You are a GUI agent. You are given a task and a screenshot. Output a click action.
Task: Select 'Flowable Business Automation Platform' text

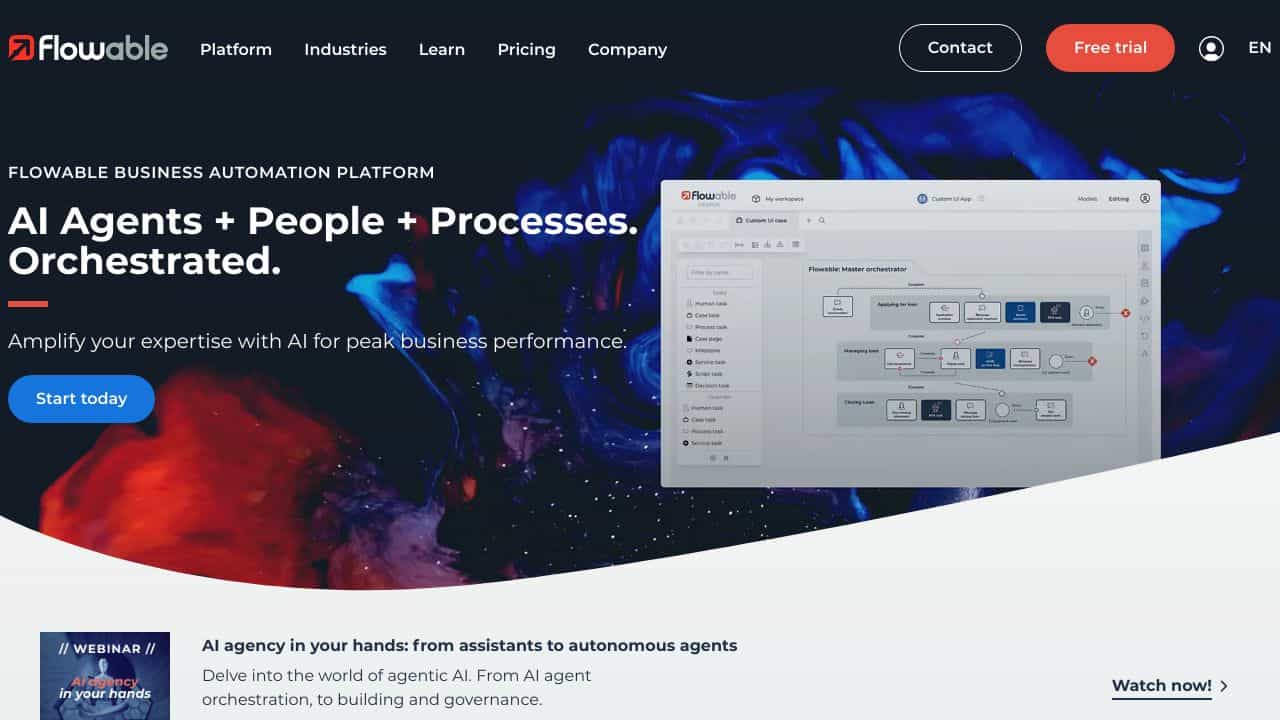pos(221,172)
